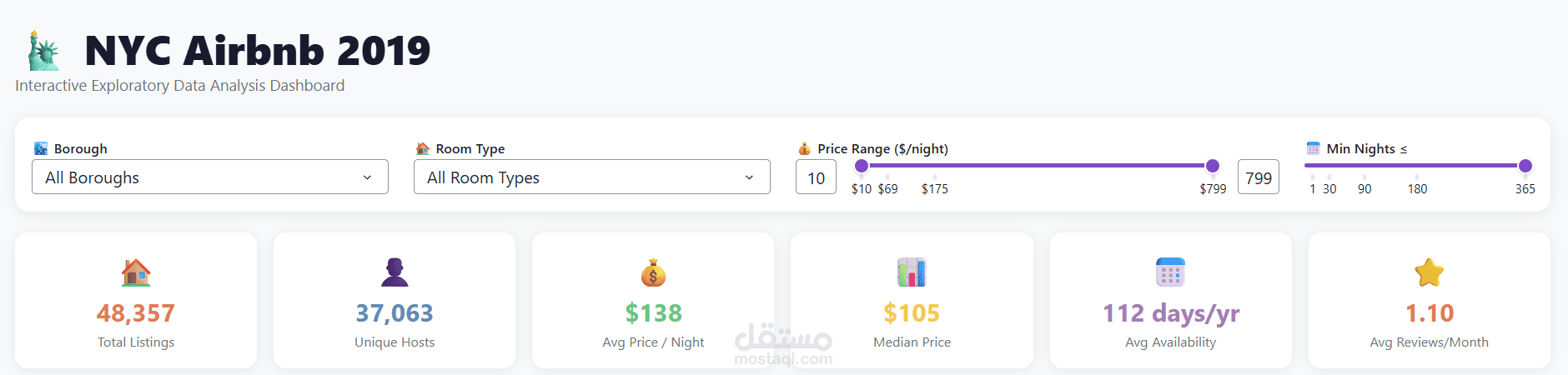Click the 90 mark on Min Nights slider
This screenshot has height=375, width=1568.
point(1364,188)
